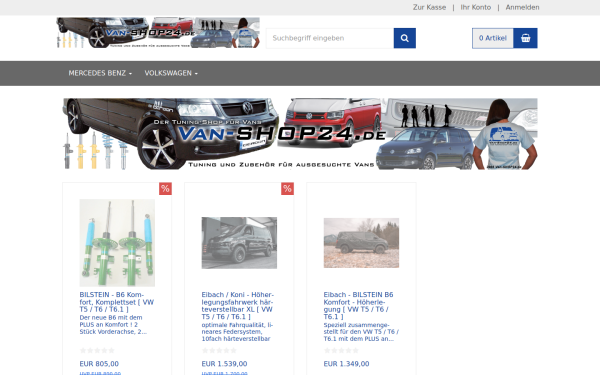Screen dimensions: 600x375
Task: Go to Zur Kasse checkout link
Action: 429,7
